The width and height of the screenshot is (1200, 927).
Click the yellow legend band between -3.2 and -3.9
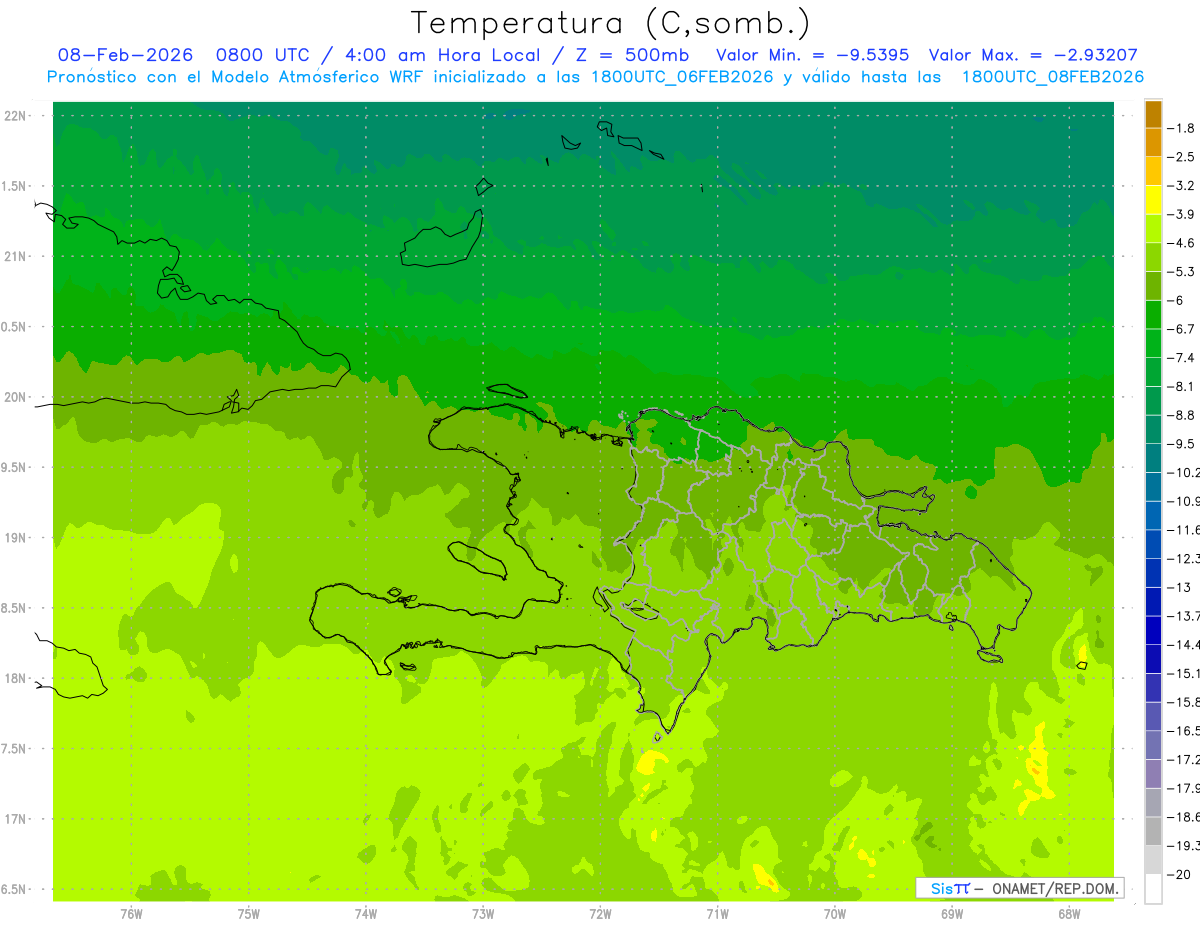point(1153,200)
